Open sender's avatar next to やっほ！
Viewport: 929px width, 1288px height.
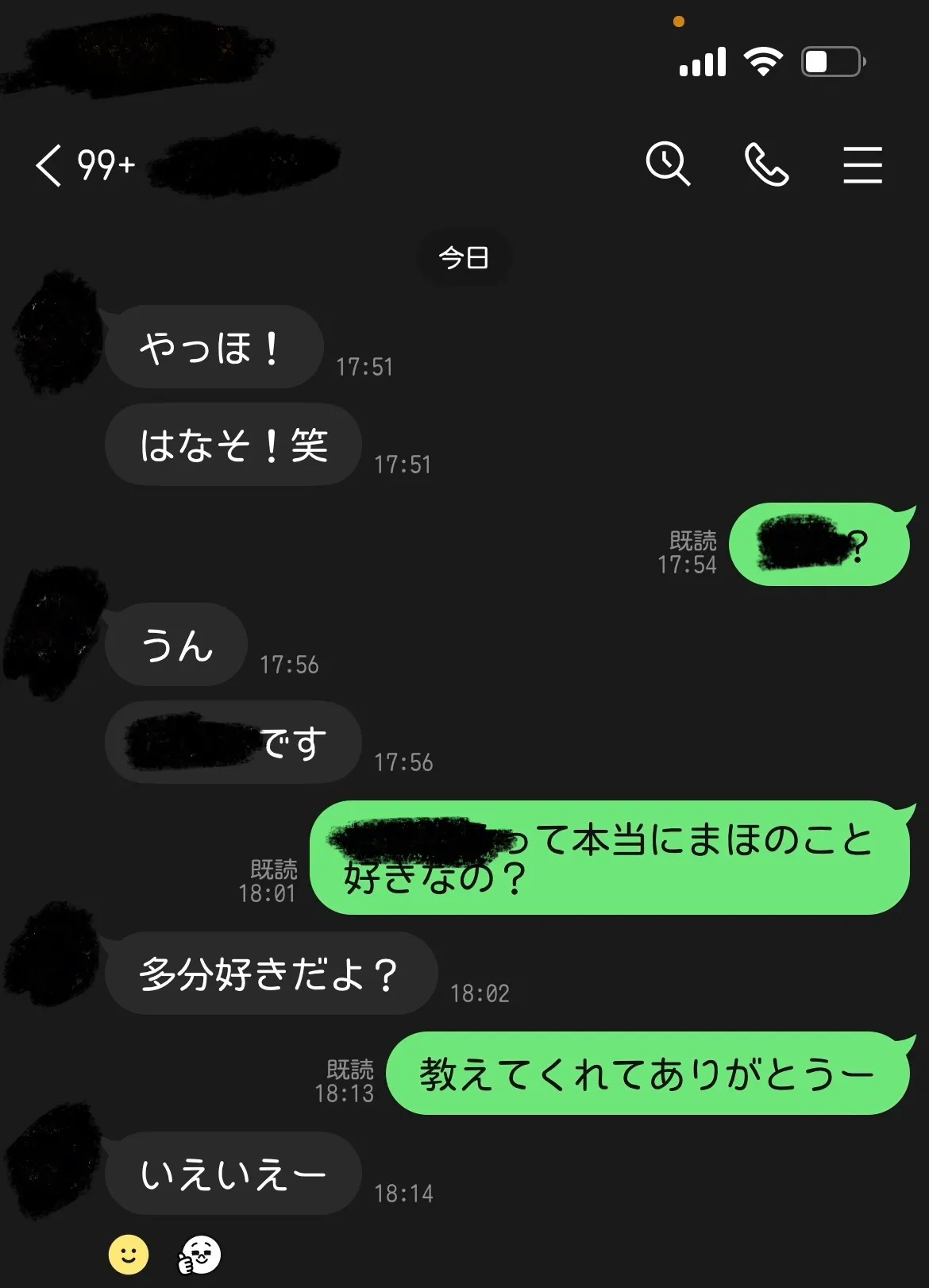tap(56, 333)
